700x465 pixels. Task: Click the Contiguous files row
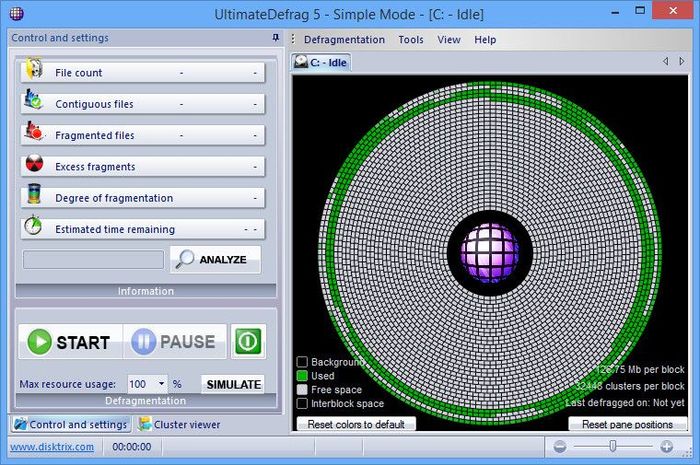pos(143,104)
